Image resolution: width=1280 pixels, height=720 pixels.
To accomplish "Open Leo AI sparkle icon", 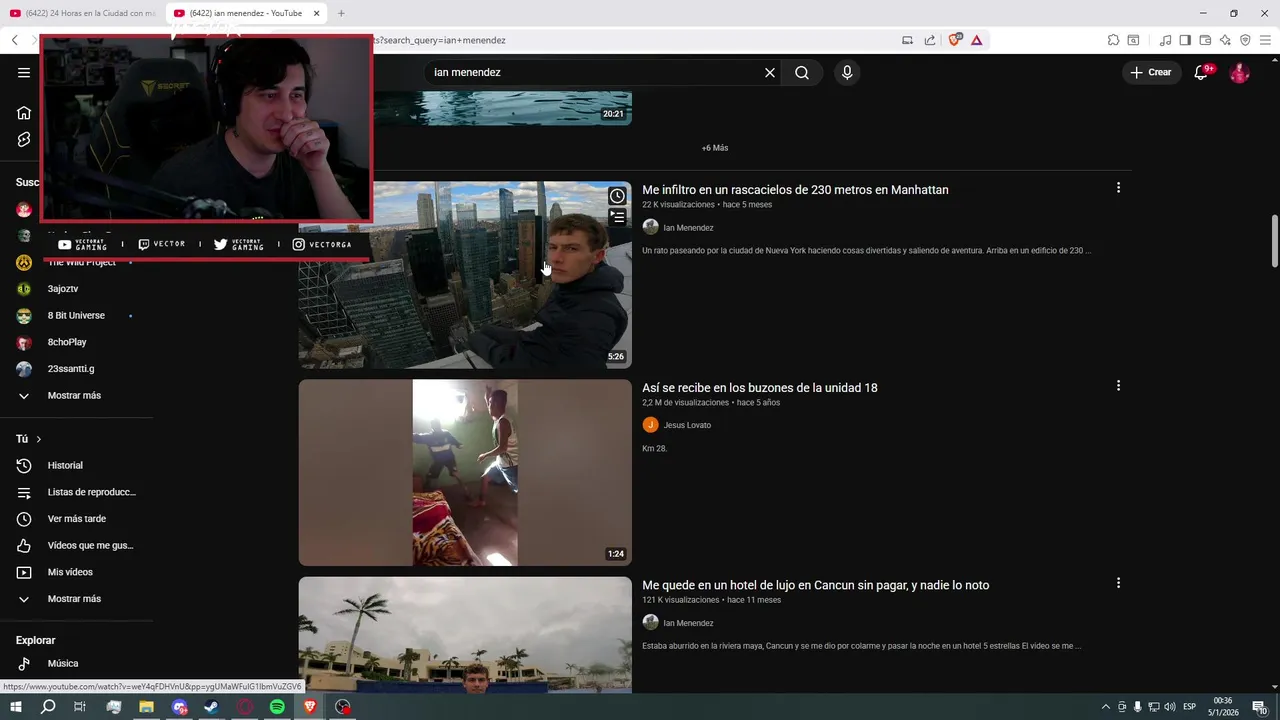I will (x=1225, y=40).
